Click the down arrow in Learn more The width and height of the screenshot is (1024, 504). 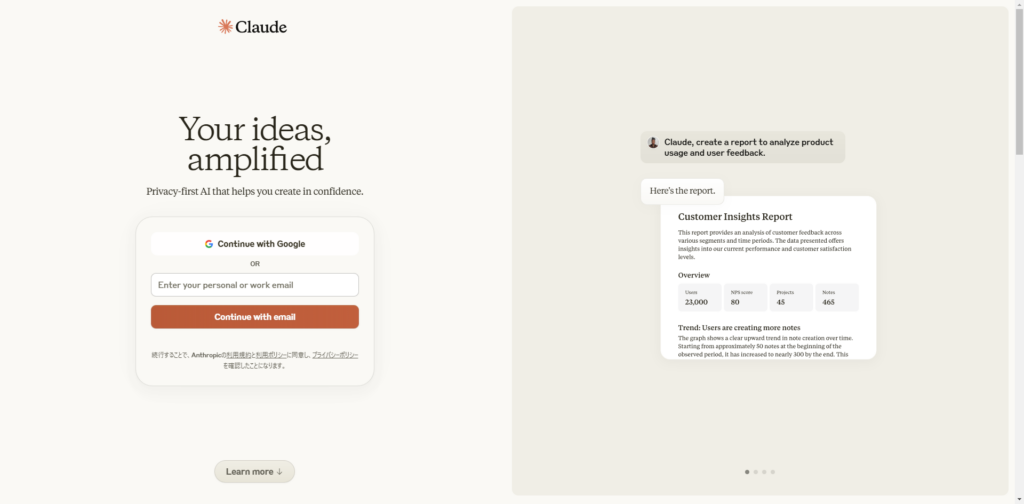tap(279, 472)
